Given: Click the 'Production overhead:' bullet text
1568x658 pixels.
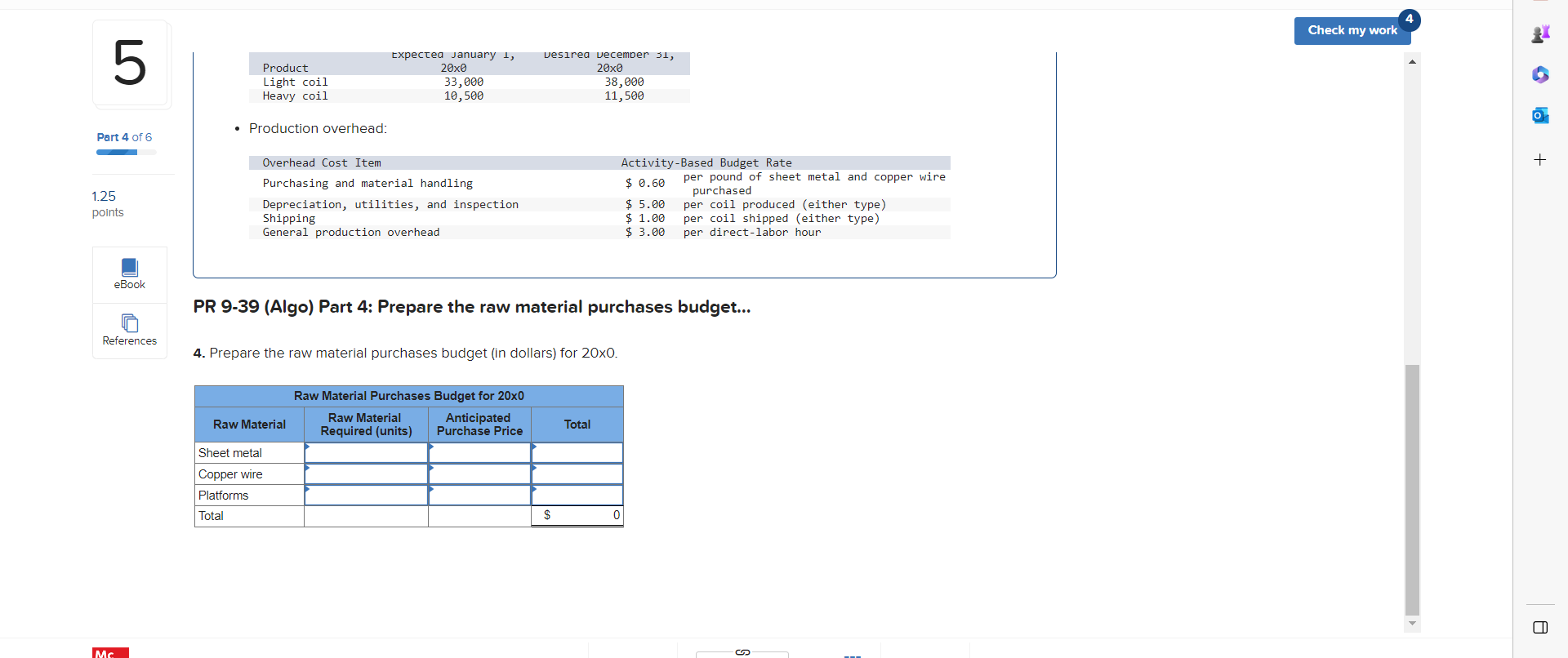Looking at the screenshot, I should [318, 129].
